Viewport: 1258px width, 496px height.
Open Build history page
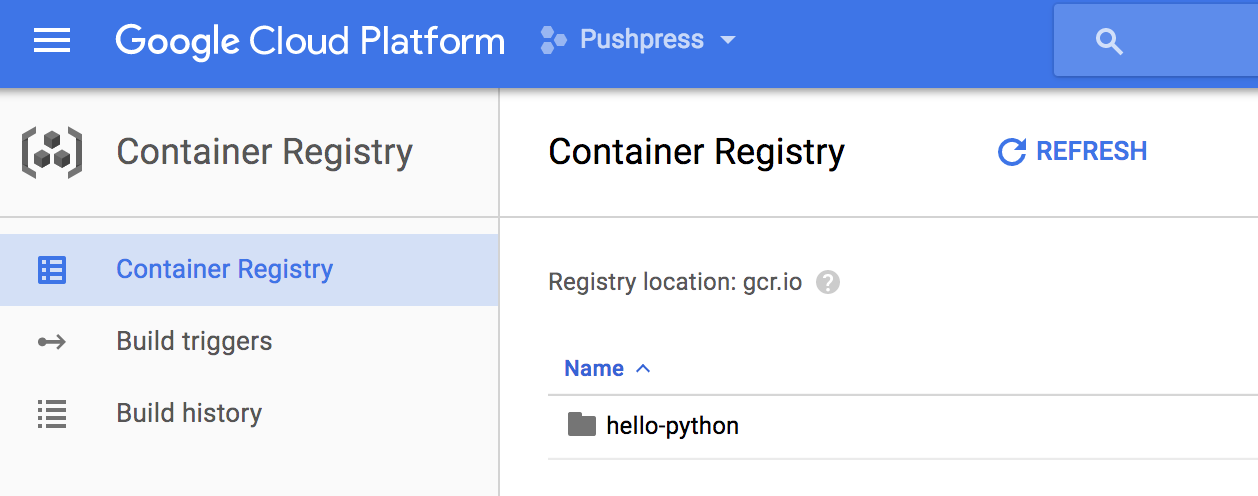(x=189, y=414)
